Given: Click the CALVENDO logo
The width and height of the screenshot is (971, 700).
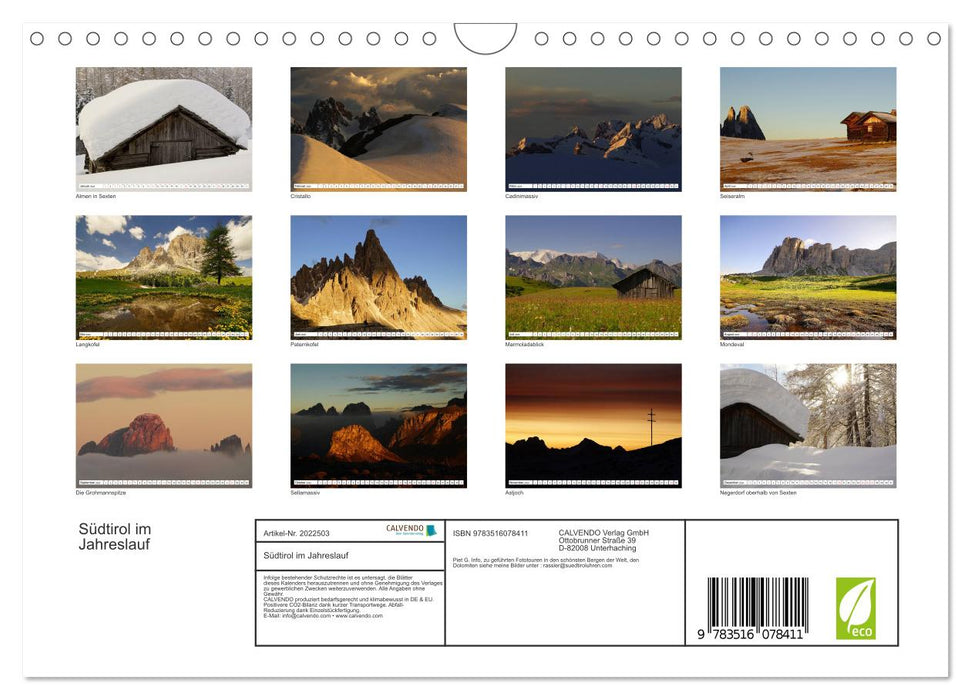Looking at the screenshot, I should [411, 531].
